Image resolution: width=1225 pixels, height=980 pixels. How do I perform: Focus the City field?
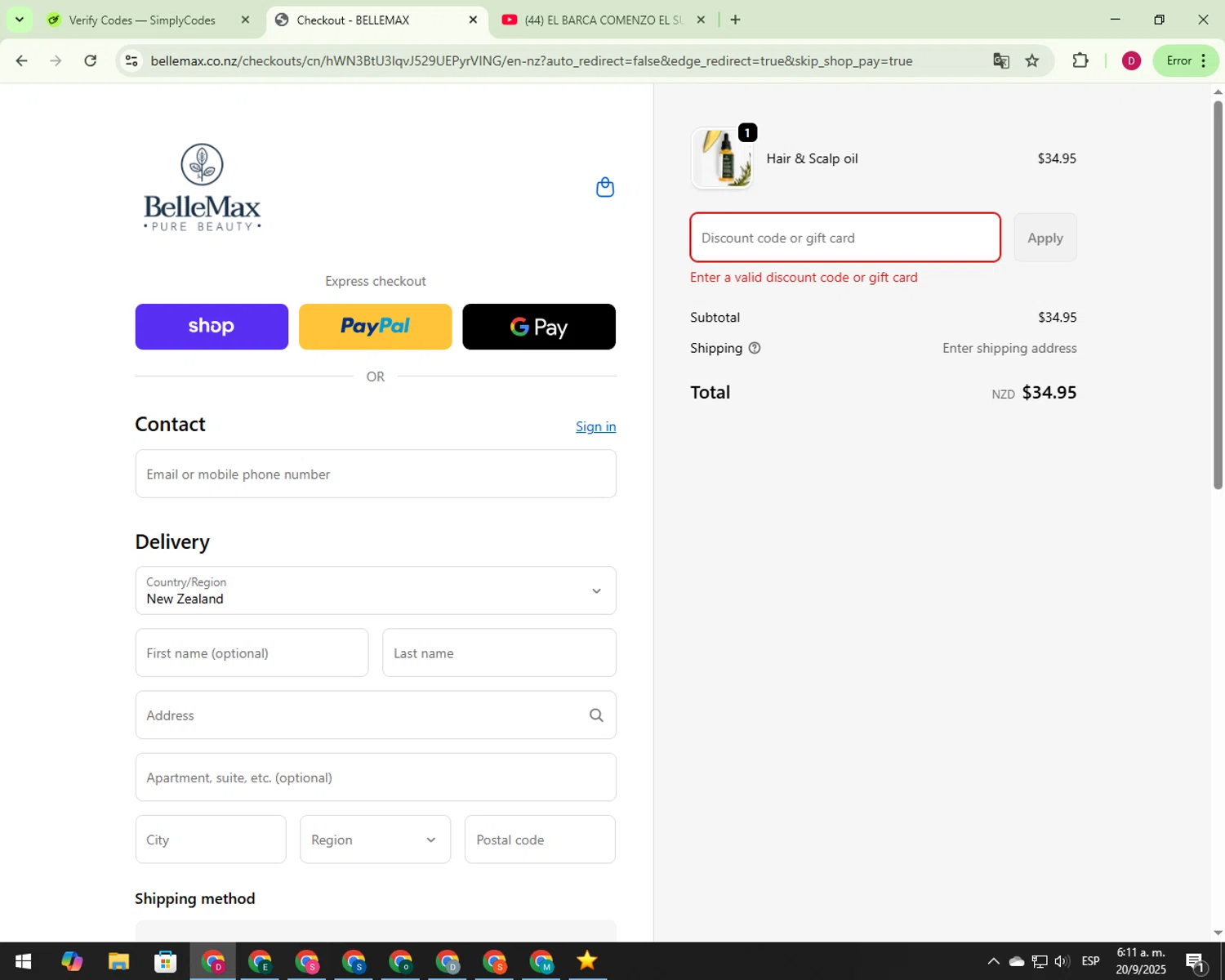pos(211,840)
